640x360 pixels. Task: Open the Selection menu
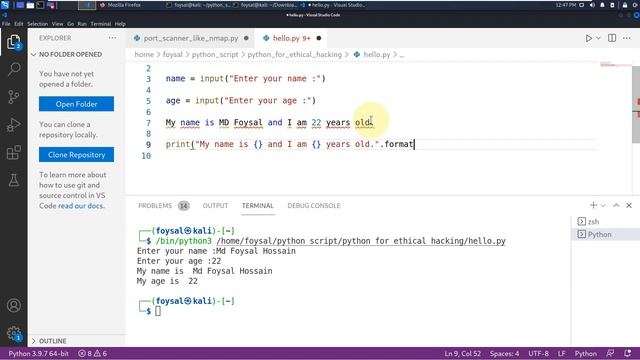[38, 24]
